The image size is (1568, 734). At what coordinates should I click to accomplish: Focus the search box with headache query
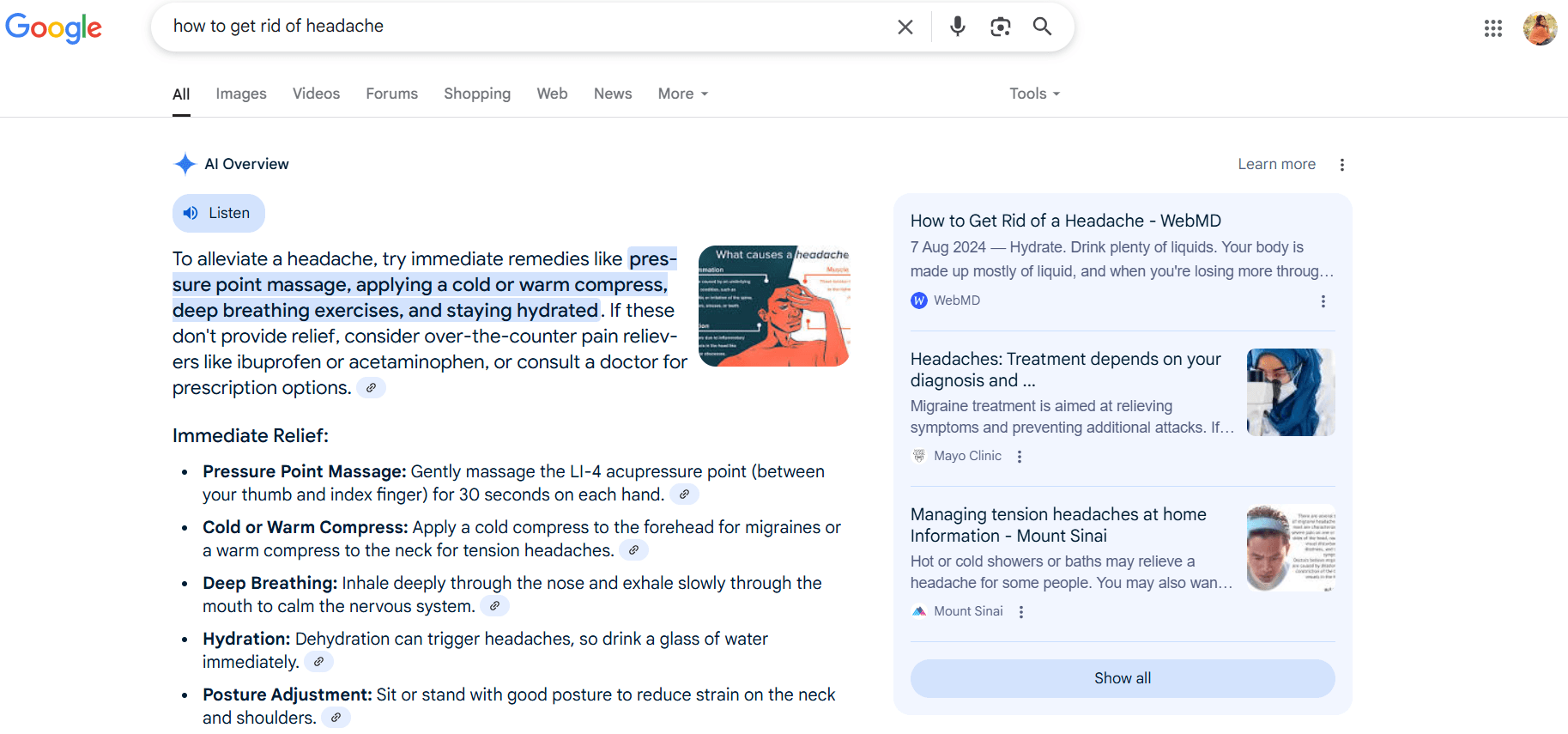pyautogui.click(x=528, y=27)
